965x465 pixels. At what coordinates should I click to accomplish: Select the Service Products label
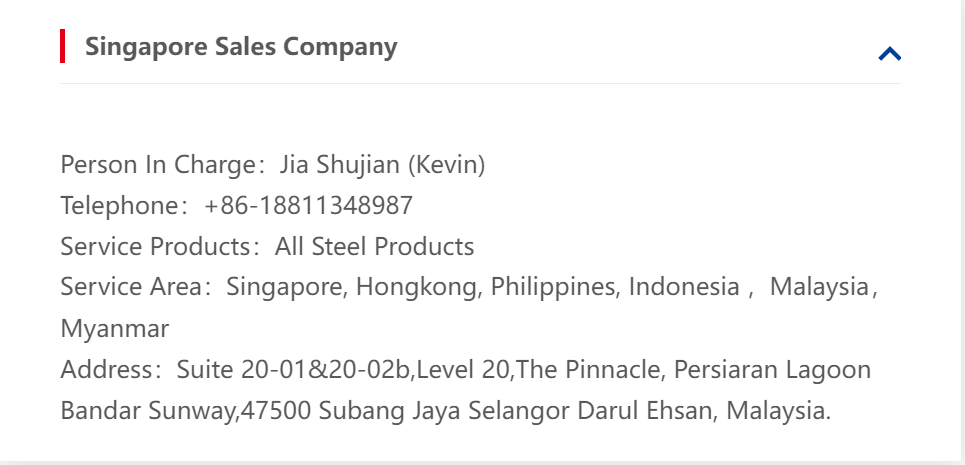click(x=154, y=246)
